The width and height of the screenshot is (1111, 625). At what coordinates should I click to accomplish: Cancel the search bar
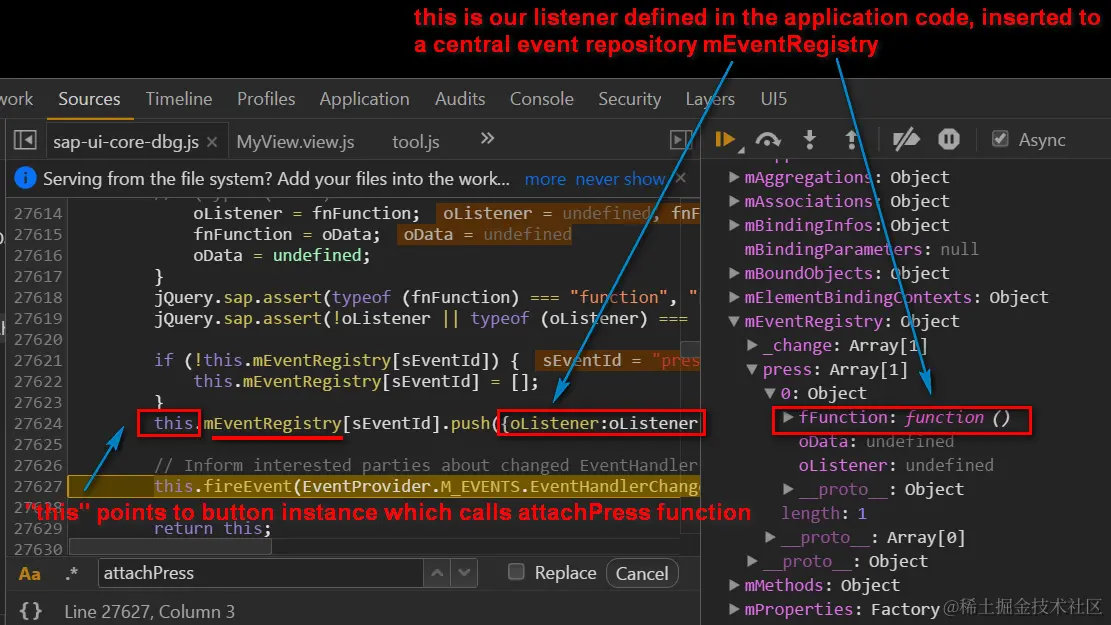tap(642, 573)
